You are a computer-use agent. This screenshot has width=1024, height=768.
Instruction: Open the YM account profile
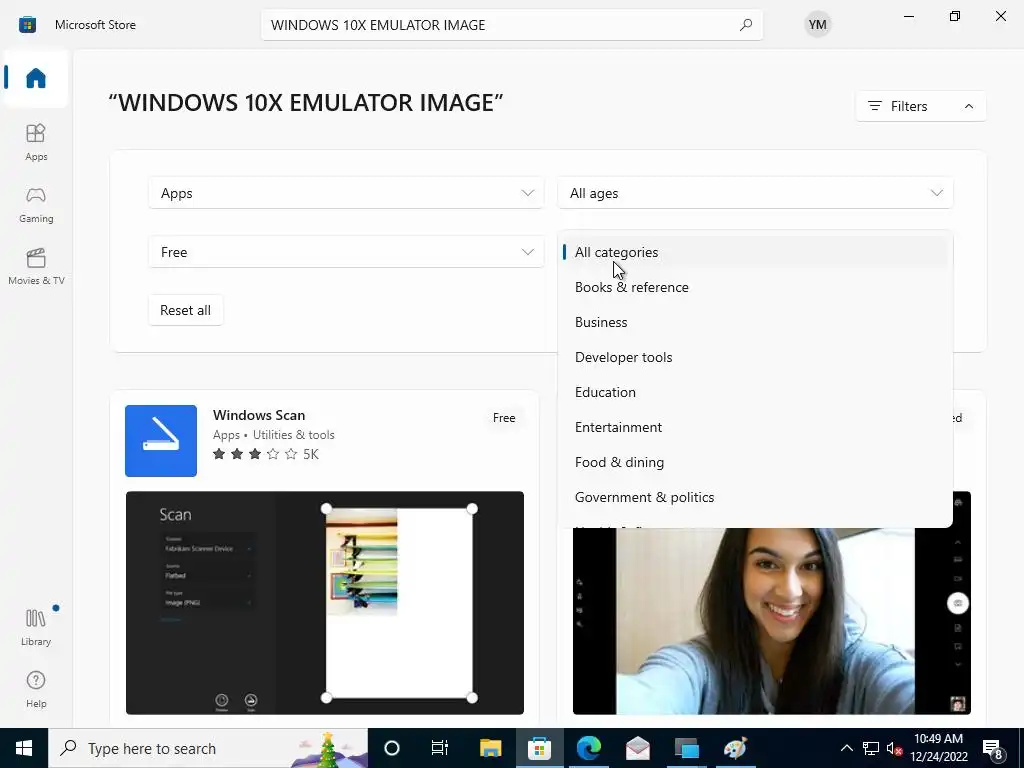click(817, 25)
